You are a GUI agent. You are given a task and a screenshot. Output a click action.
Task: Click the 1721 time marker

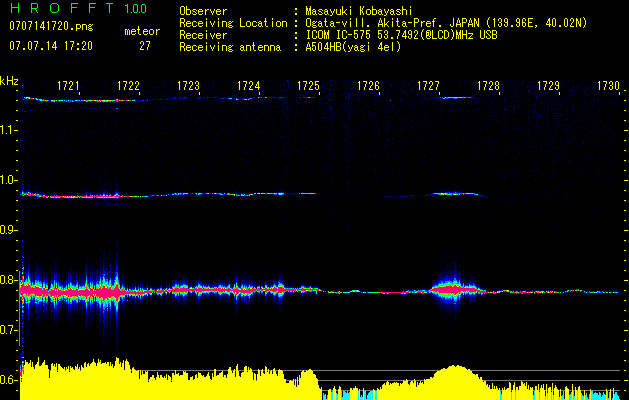click(69, 85)
